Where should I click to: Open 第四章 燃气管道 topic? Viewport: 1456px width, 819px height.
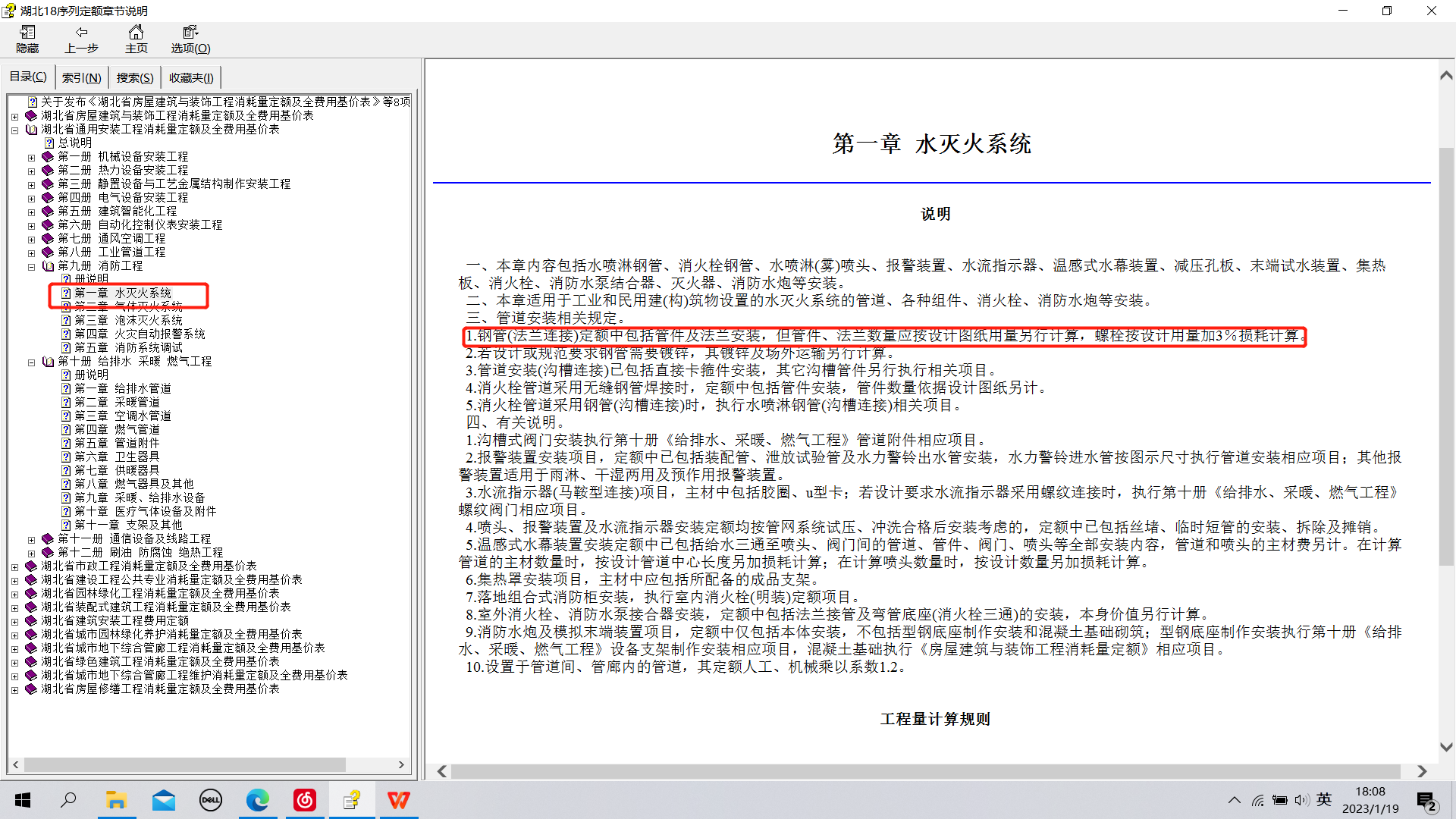117,429
